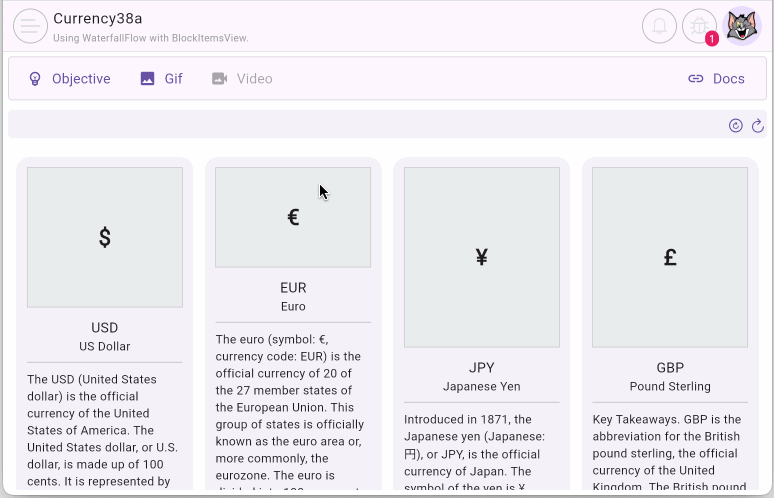Open the Docs link

(x=728, y=79)
